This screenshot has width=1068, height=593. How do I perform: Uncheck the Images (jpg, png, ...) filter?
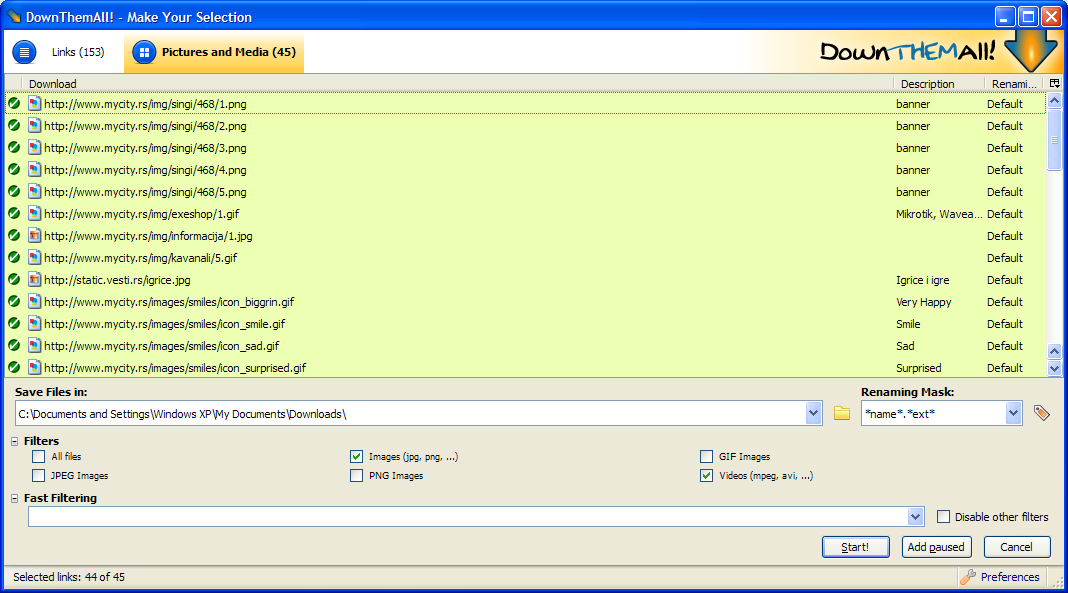pos(356,456)
